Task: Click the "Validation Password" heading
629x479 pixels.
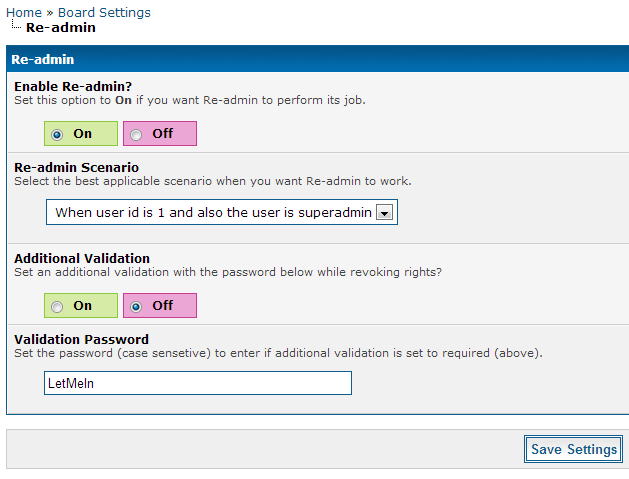Action: pos(81,339)
